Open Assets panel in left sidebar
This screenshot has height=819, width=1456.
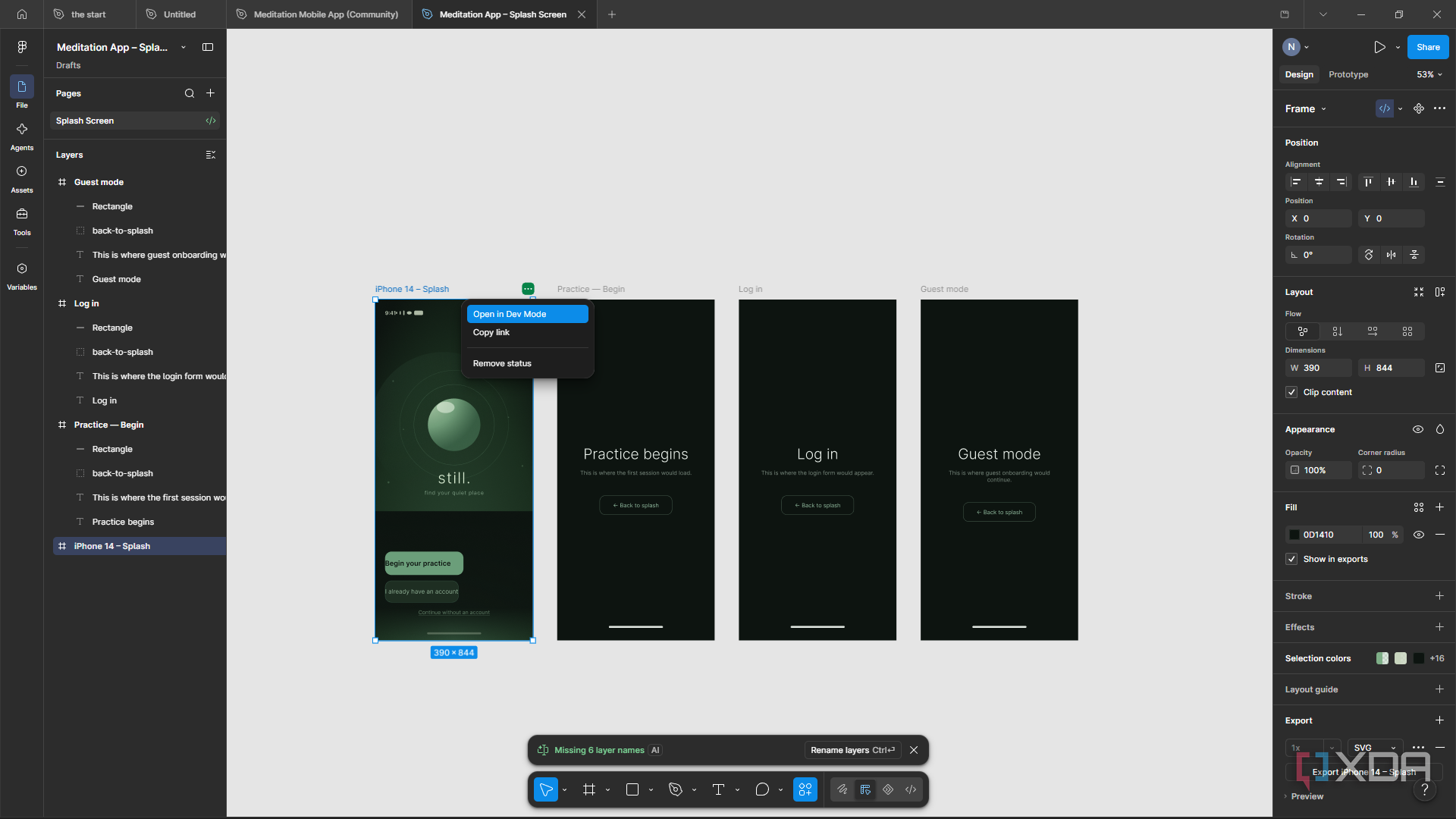tap(22, 179)
